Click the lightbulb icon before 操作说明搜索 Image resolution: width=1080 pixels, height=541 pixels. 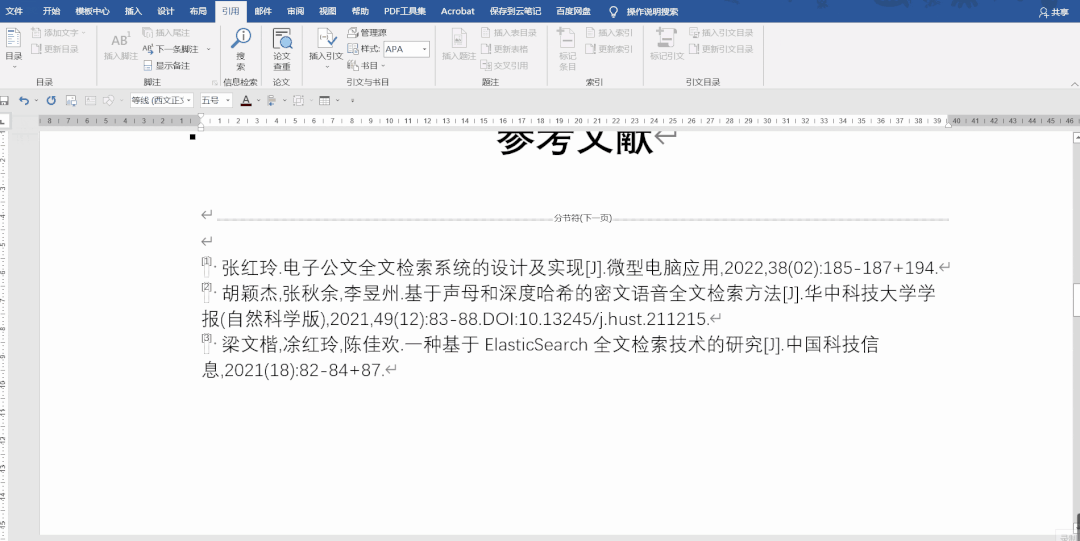(x=614, y=11)
